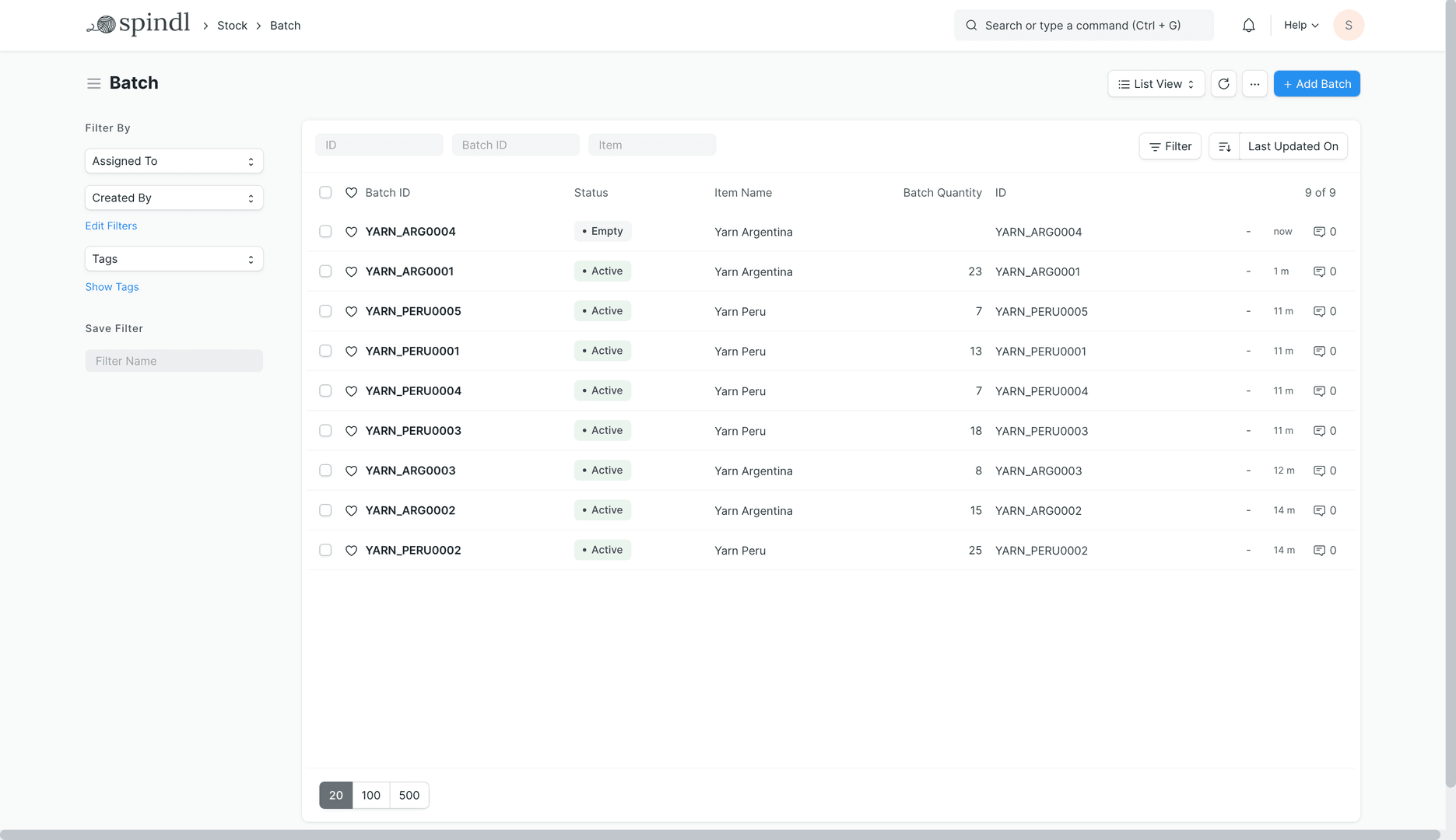Open the Help menu
The image size is (1456, 840).
tap(1300, 26)
